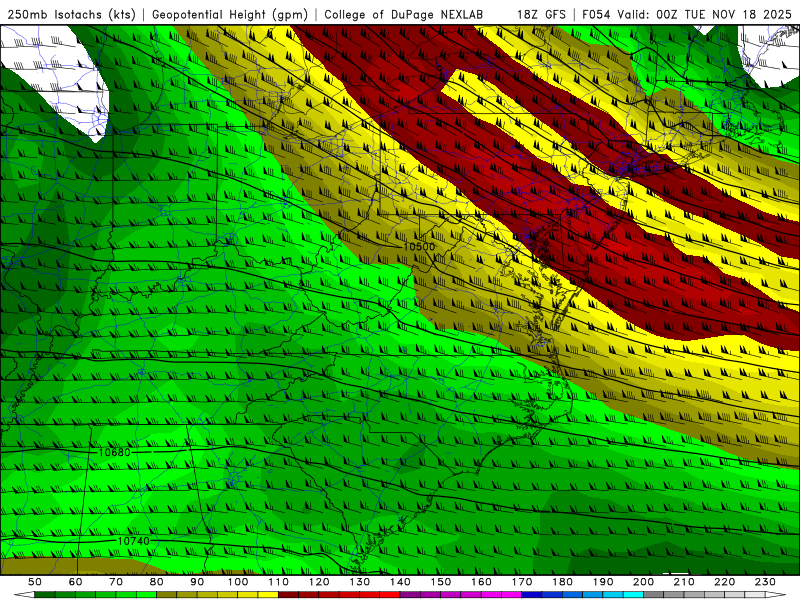Screen dimensions: 800x600
Task: Click the 160 label on the color scale
Action: point(481,582)
